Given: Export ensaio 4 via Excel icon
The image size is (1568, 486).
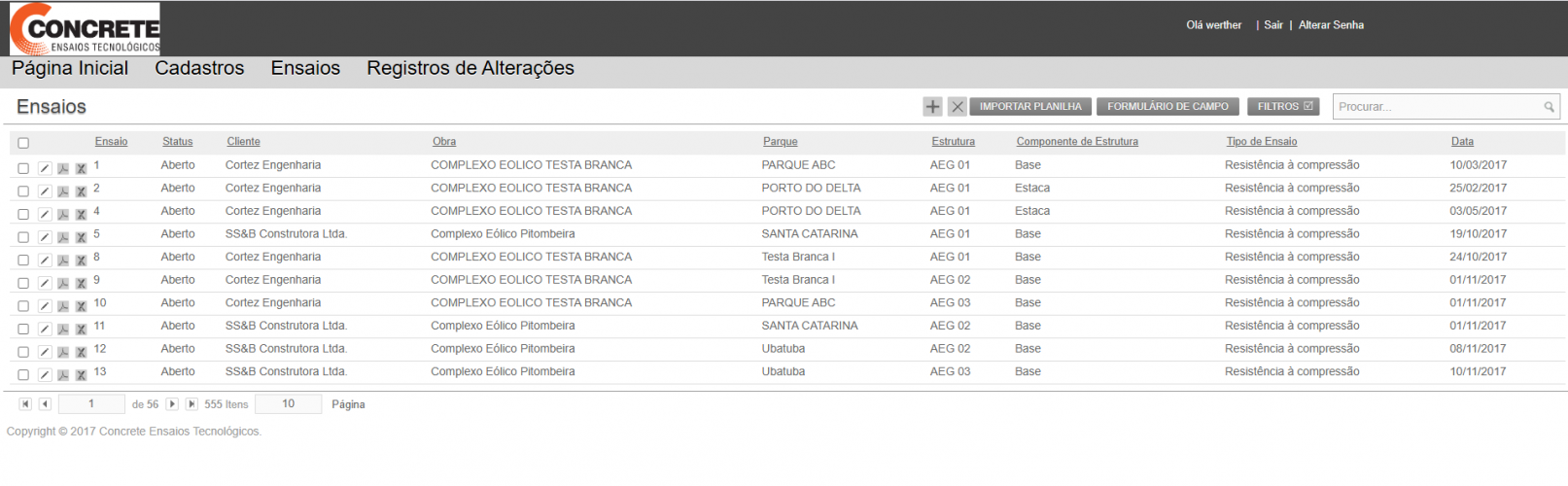Looking at the screenshot, I should (81, 214).
